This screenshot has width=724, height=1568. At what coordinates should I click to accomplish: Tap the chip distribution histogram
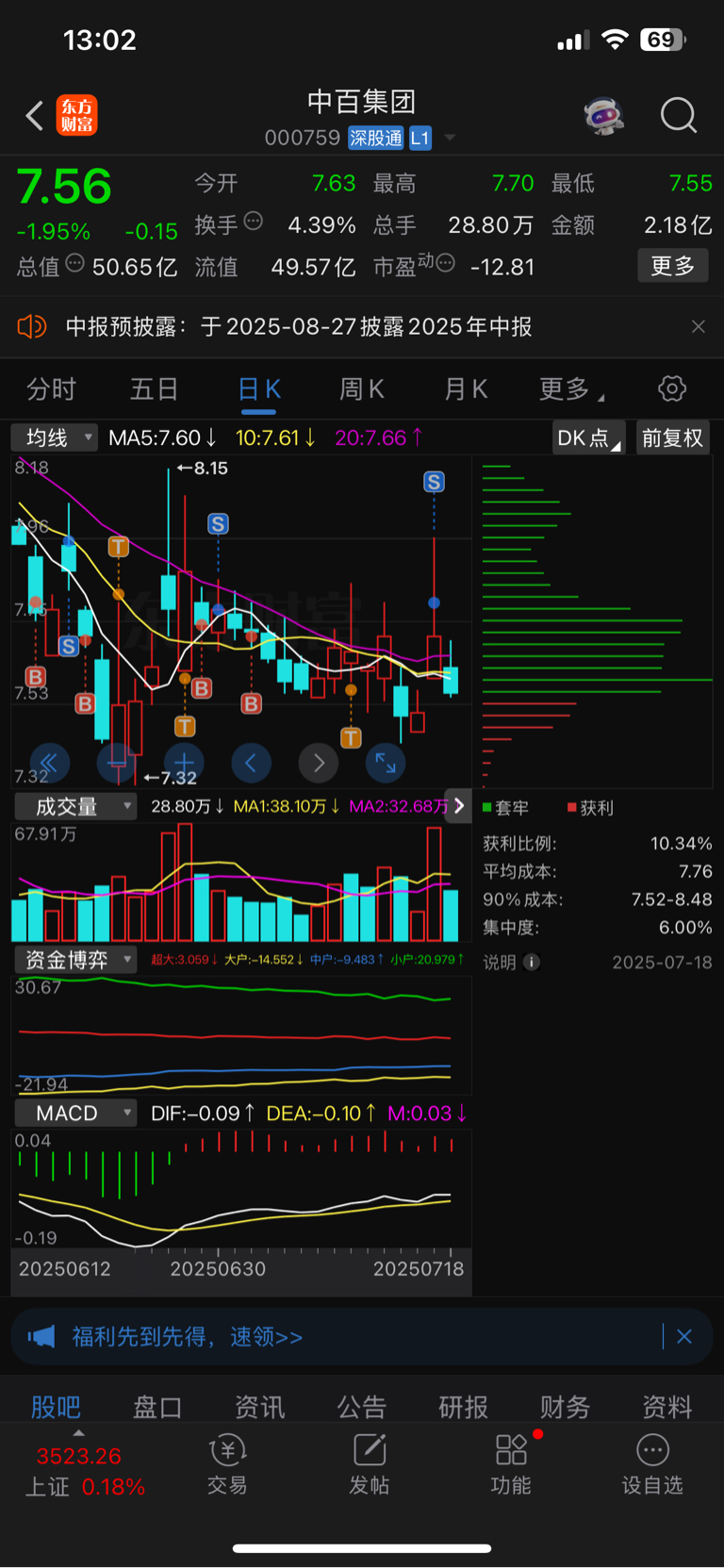(597, 622)
